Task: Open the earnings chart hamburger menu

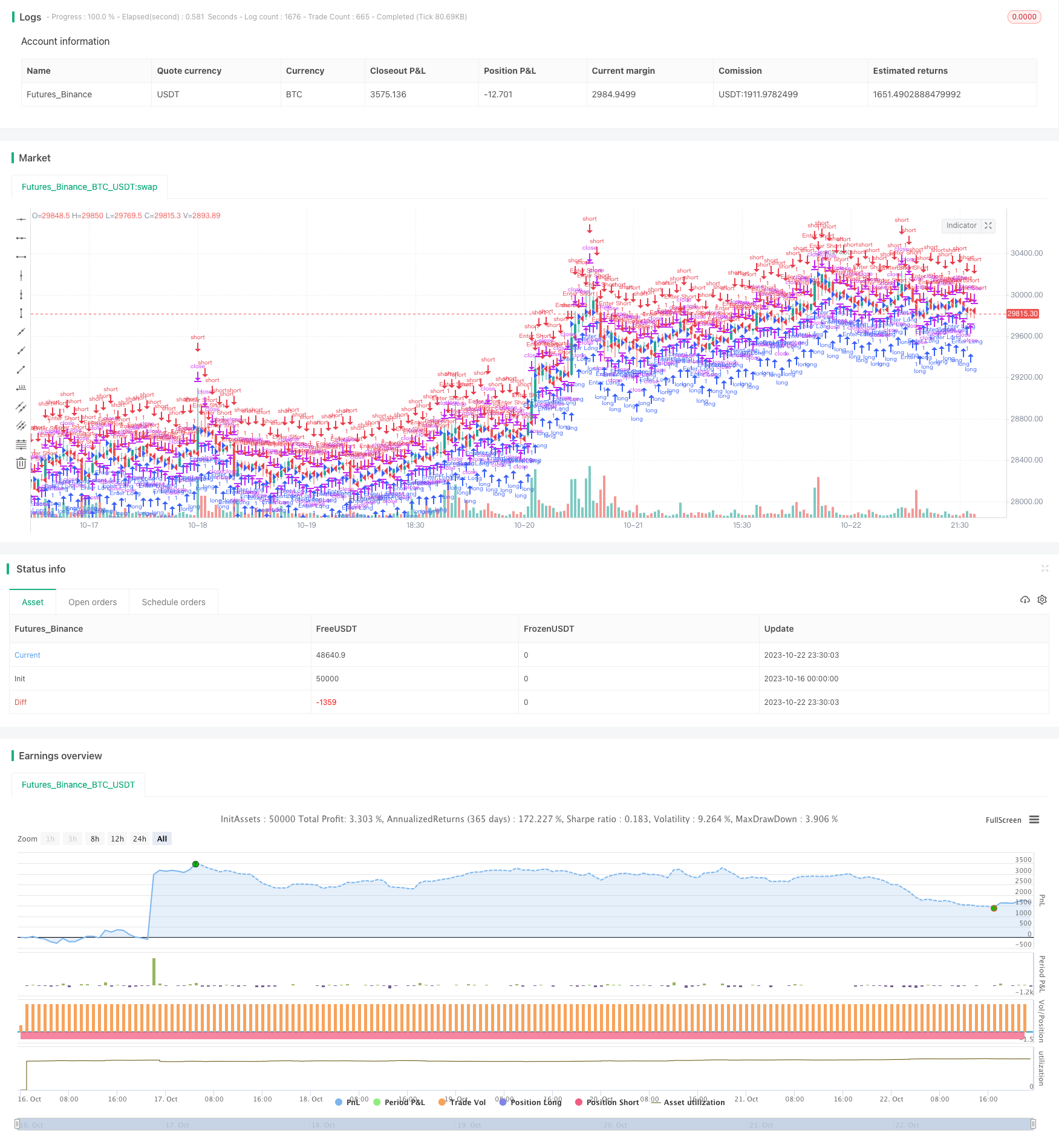Action: [x=1034, y=820]
